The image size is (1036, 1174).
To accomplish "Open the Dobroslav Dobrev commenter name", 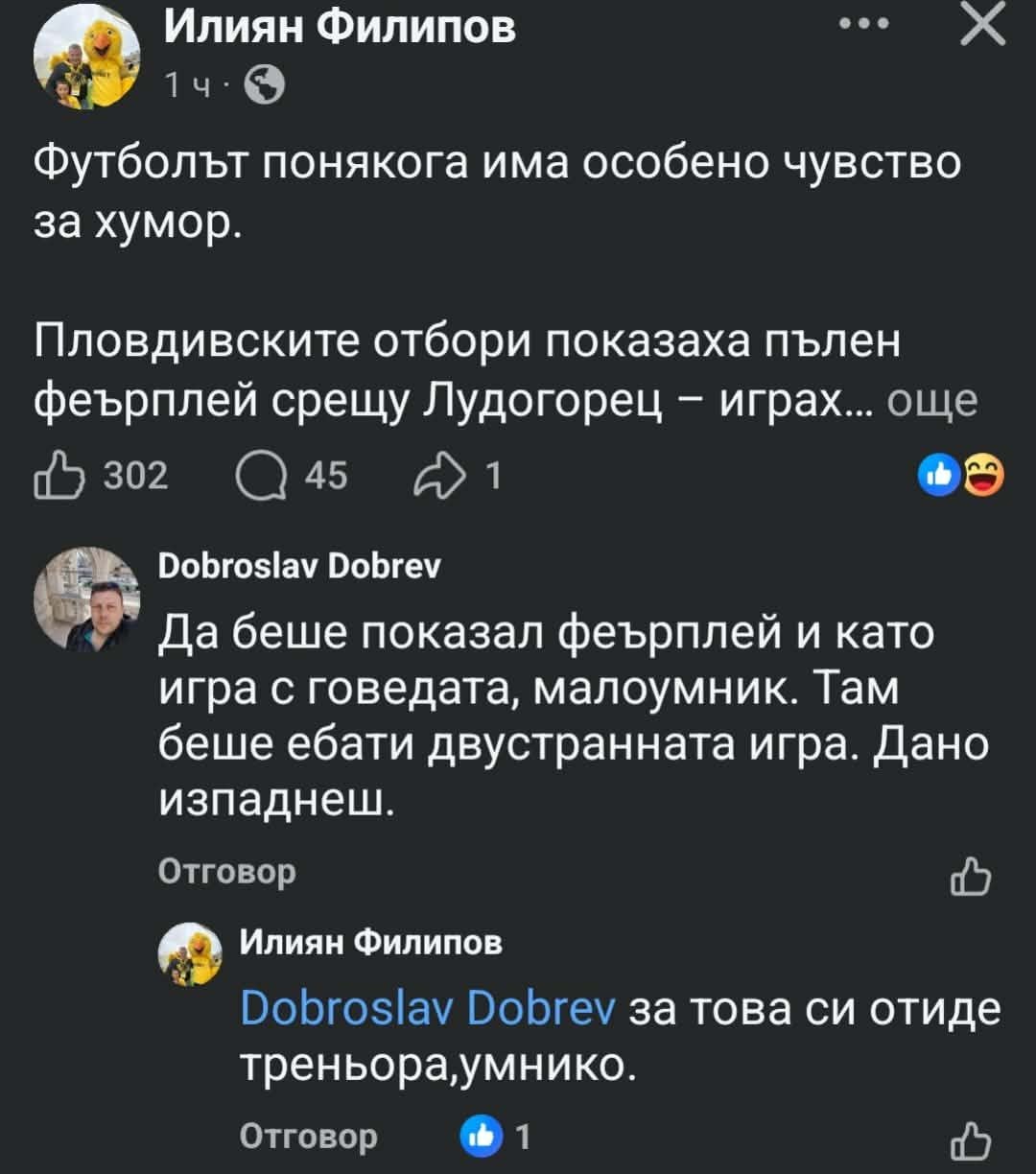I will pos(298,566).
